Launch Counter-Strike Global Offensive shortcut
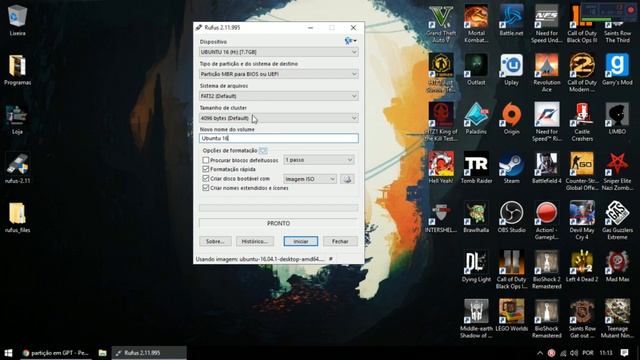This screenshot has width=640, height=360. click(x=582, y=171)
